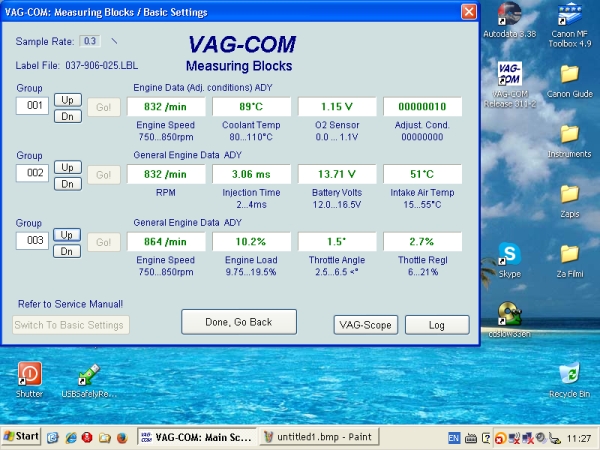Launch Firefox from quick launch

[122, 437]
